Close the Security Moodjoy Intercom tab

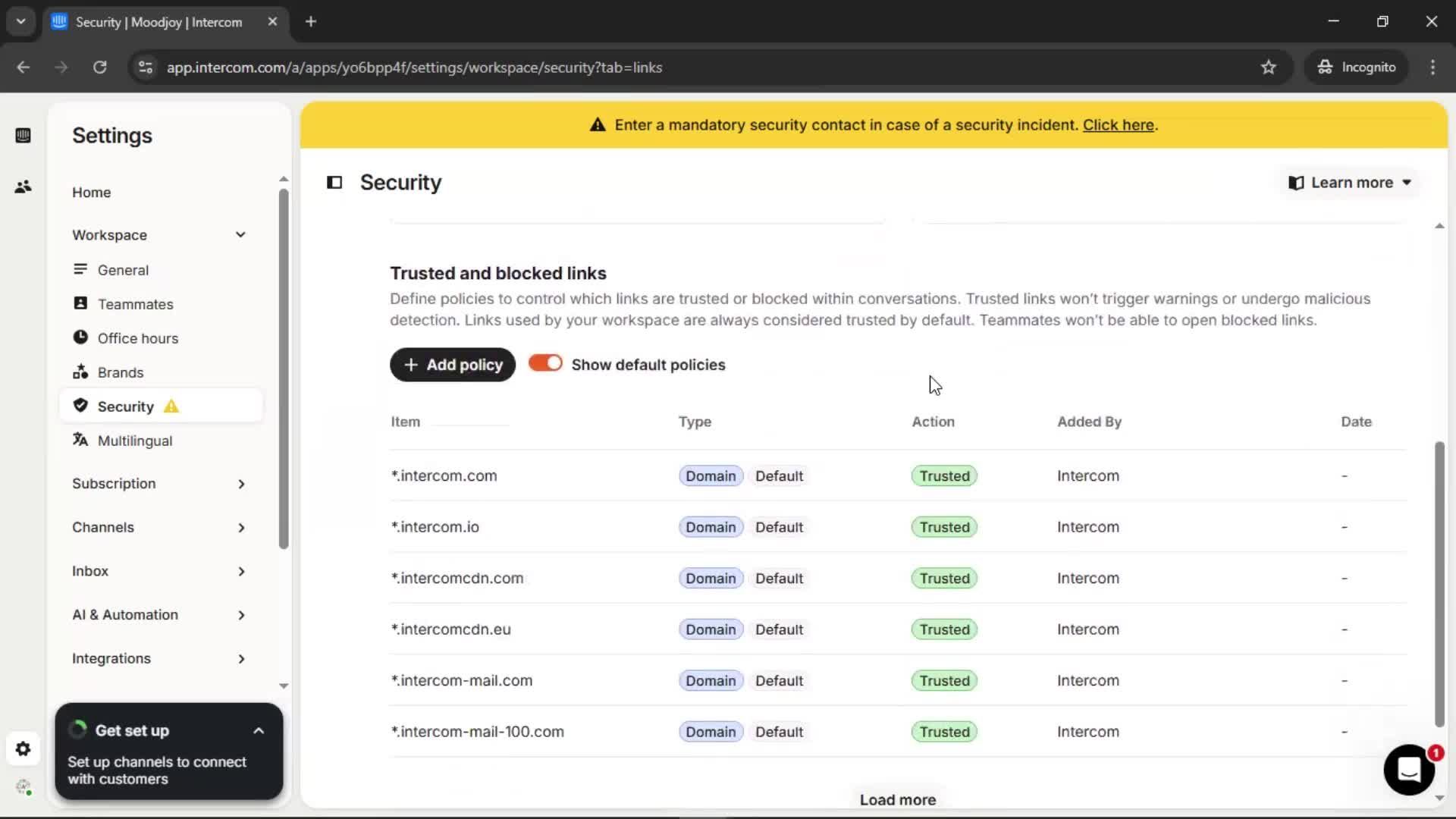coord(272,22)
